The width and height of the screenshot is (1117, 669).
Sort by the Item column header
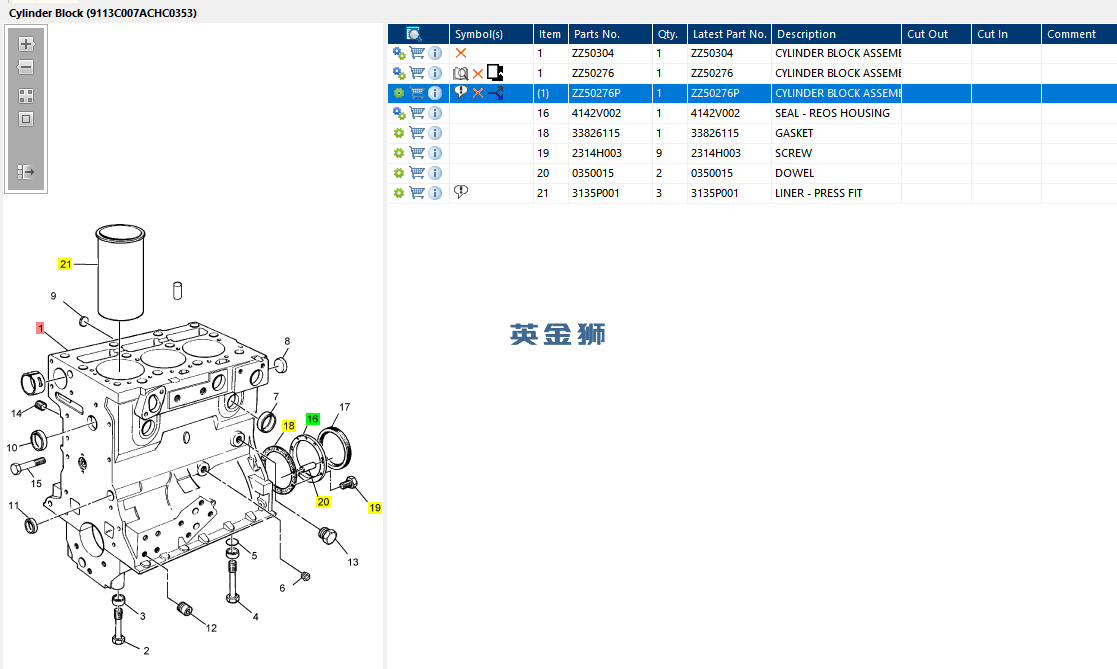pos(551,34)
